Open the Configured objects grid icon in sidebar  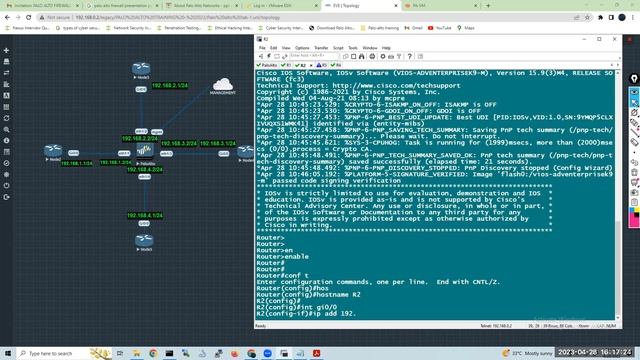(6, 107)
